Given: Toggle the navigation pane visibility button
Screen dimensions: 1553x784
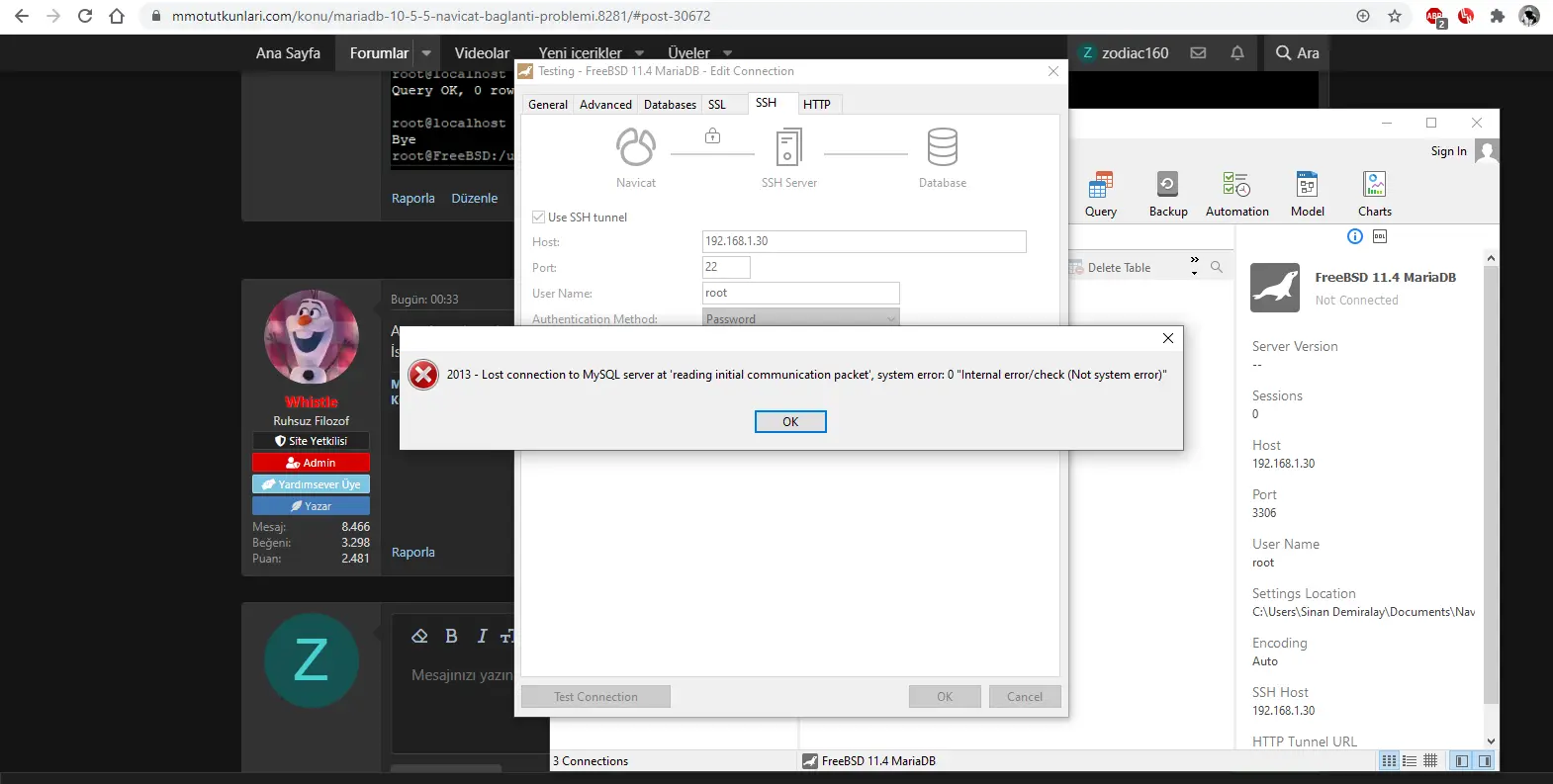Looking at the screenshot, I should point(1462,760).
